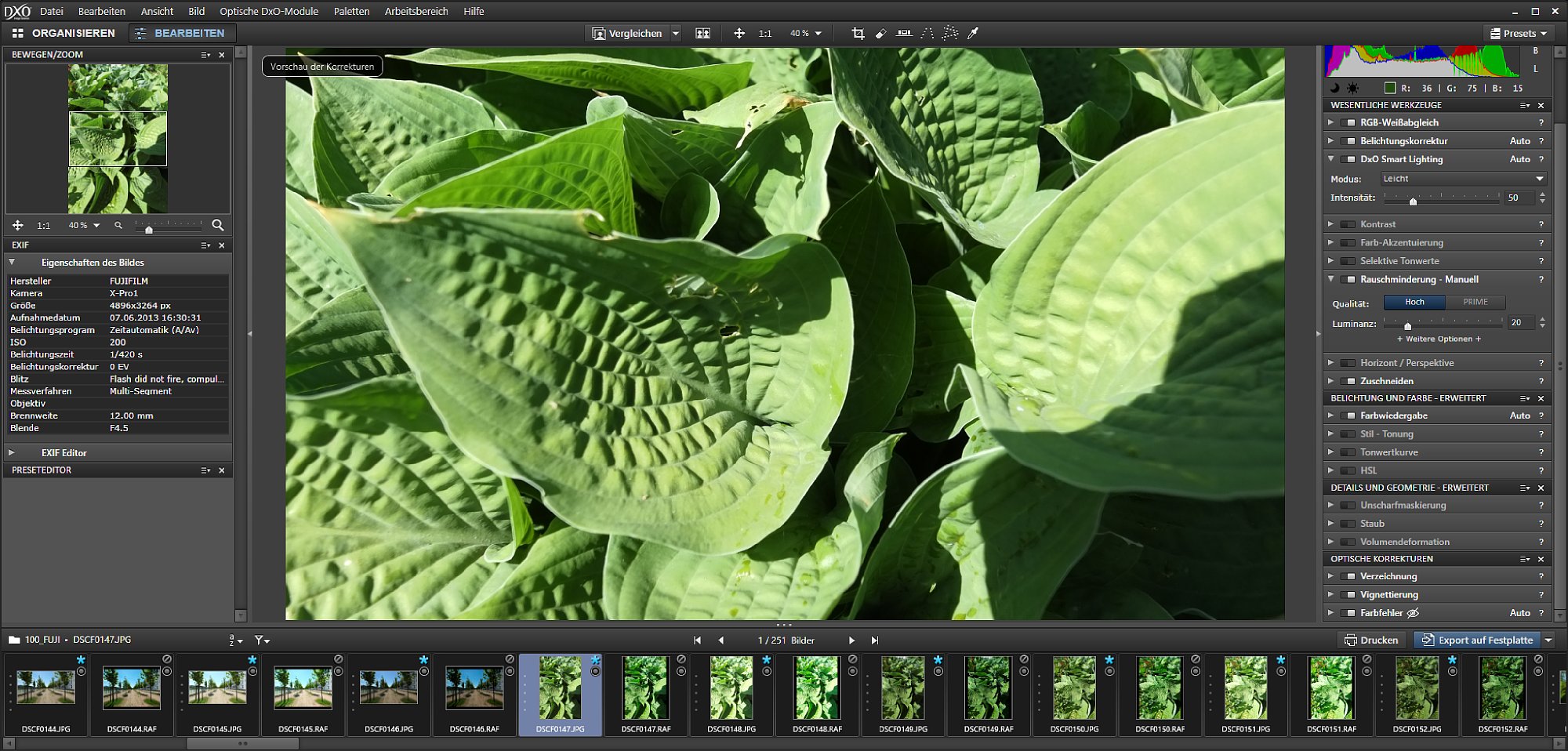Select the move/pan hand tool
Viewport: 1568px width, 751px height.
[x=739, y=34]
